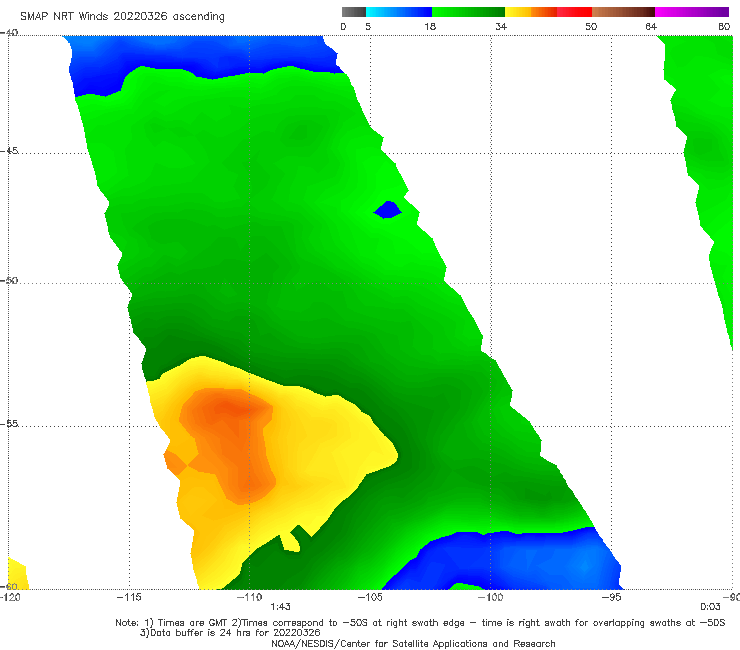Click the gray segment of the color bar
This screenshot has height=650, width=740.
(x=354, y=12)
